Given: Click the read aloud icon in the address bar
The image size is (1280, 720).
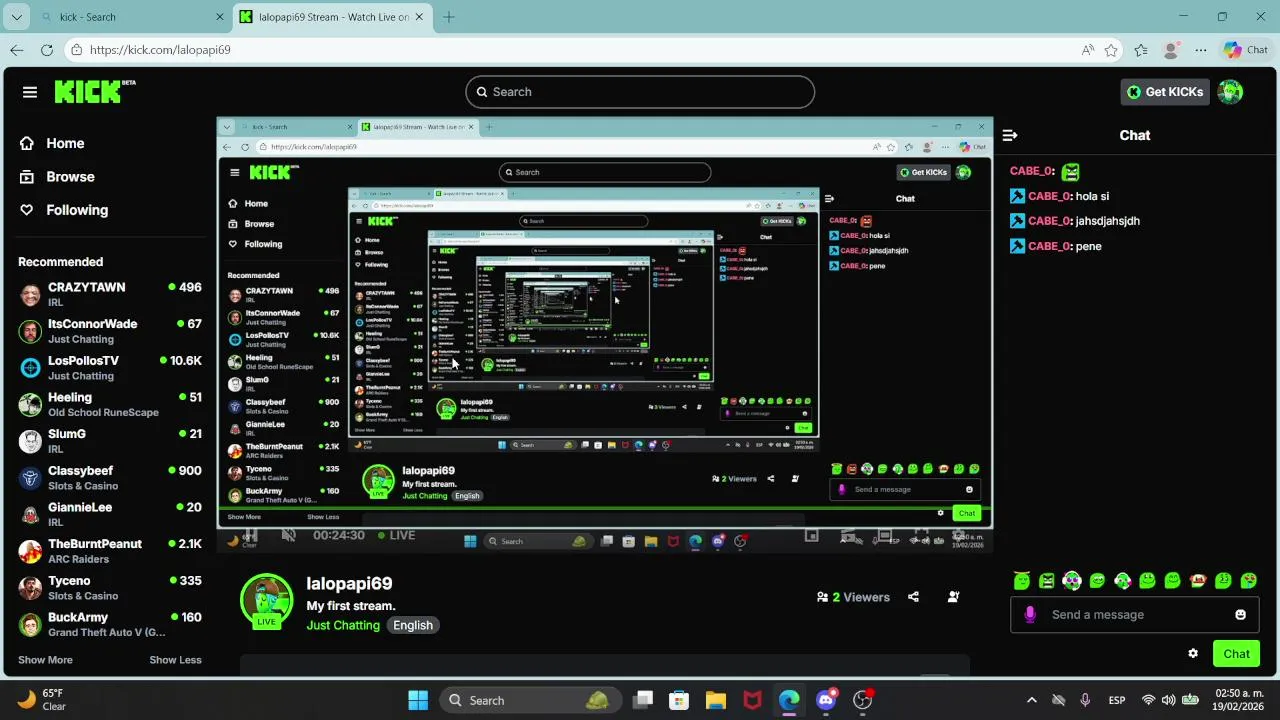Looking at the screenshot, I should (x=1087, y=50).
